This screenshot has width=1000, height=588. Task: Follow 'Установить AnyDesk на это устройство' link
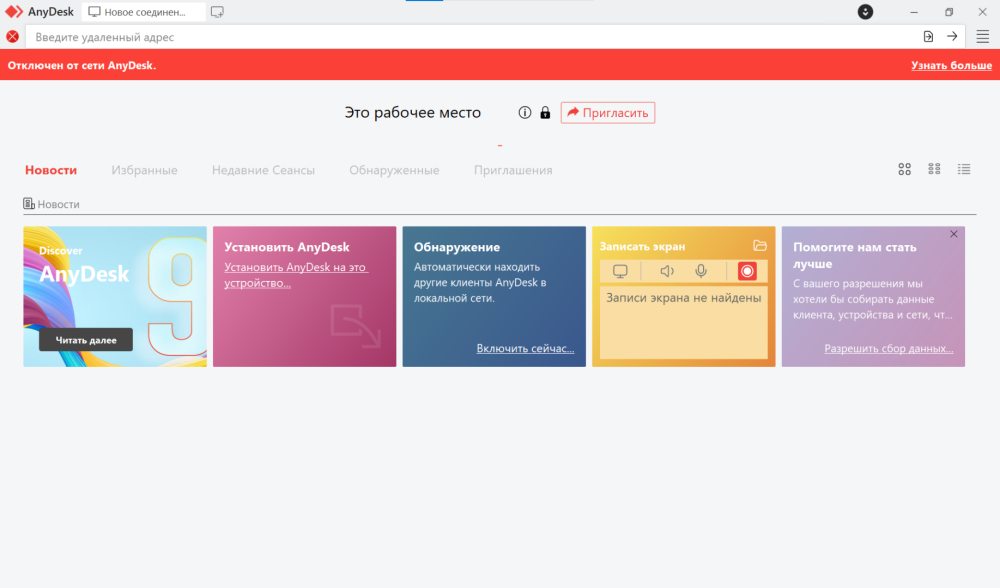click(296, 275)
